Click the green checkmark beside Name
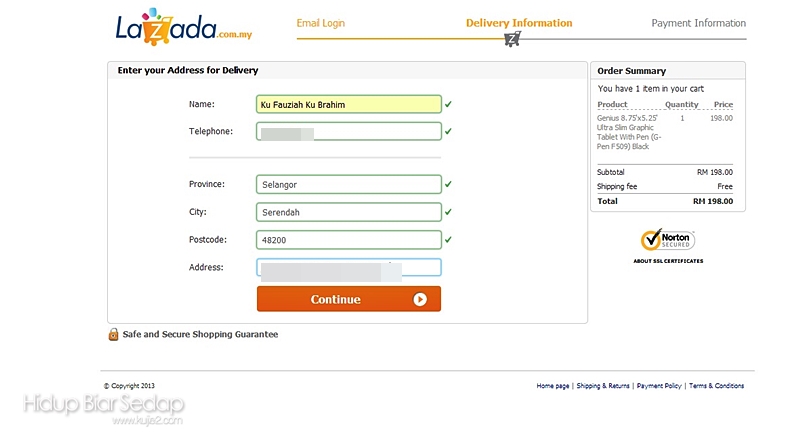 pyautogui.click(x=449, y=104)
